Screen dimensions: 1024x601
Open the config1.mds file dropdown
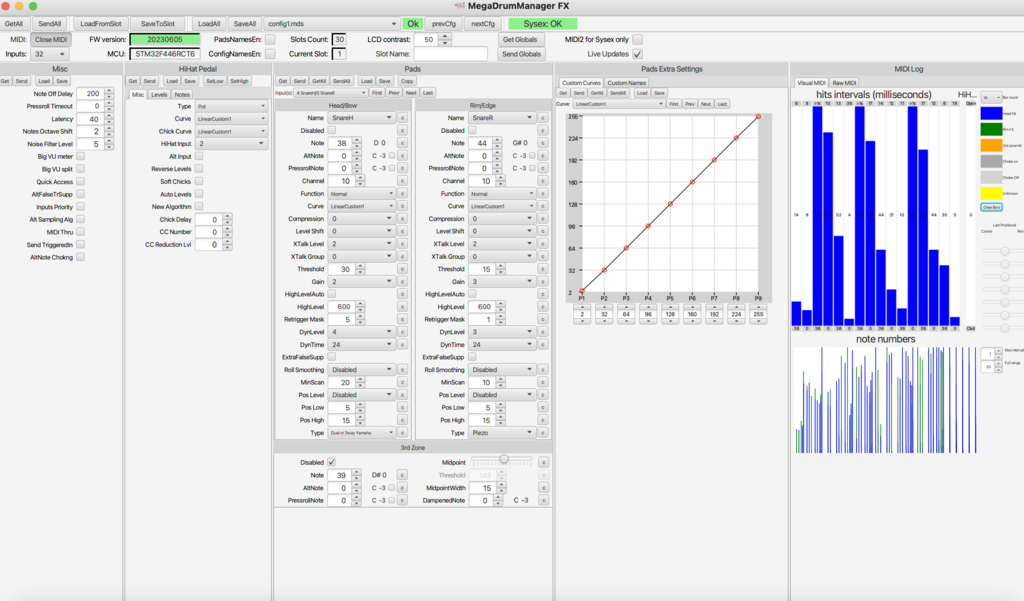tap(331, 24)
